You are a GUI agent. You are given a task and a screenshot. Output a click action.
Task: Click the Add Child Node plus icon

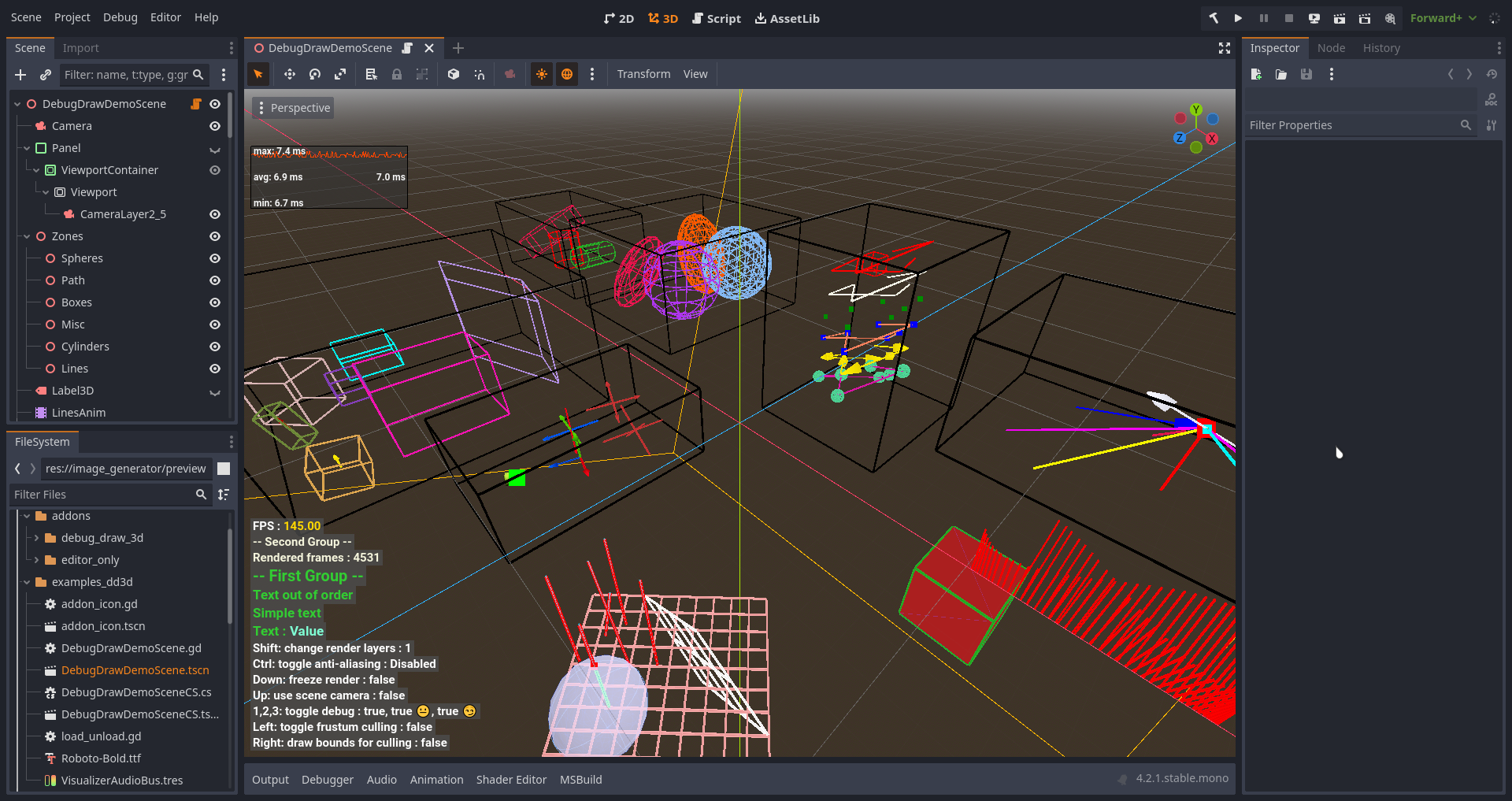click(x=20, y=75)
